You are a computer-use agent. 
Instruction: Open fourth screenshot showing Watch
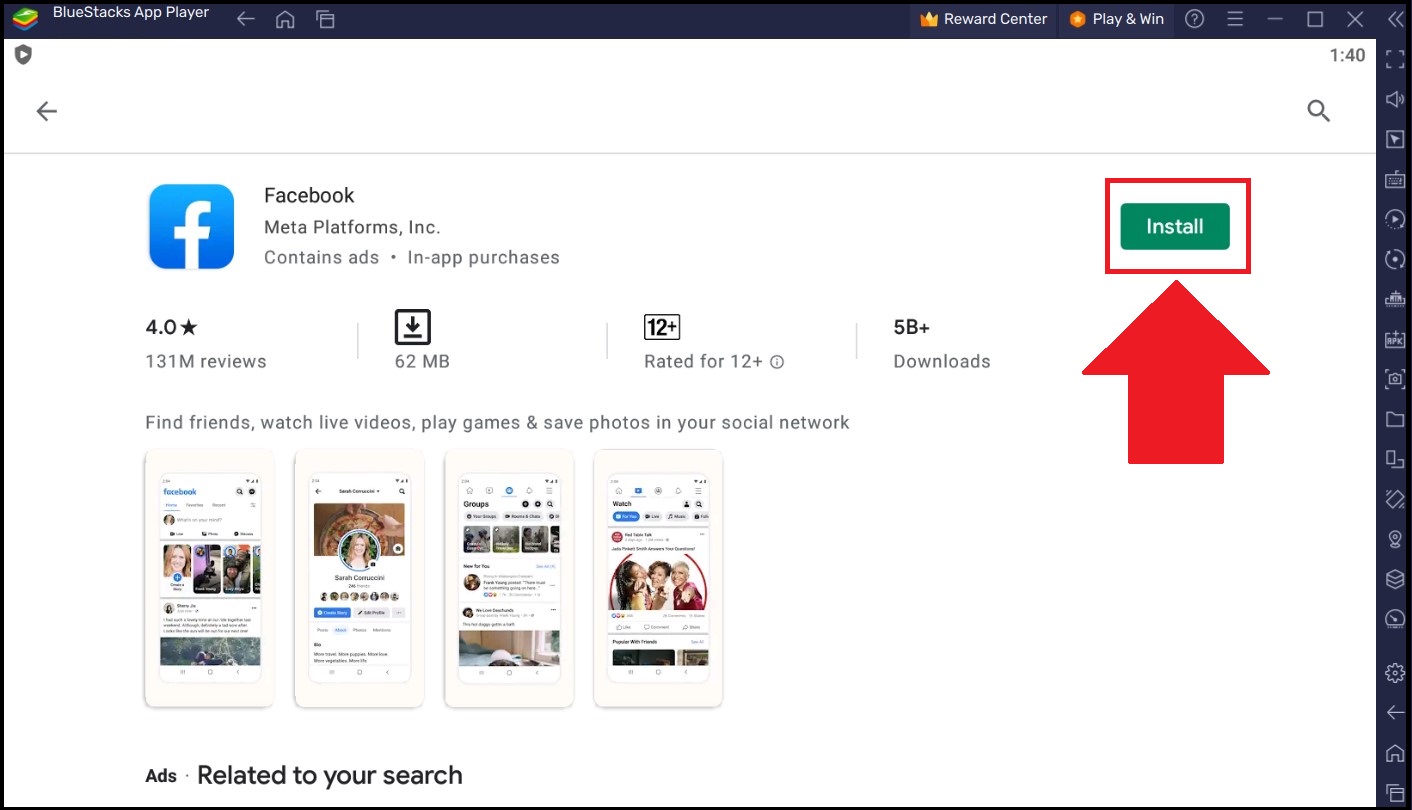pyautogui.click(x=658, y=578)
